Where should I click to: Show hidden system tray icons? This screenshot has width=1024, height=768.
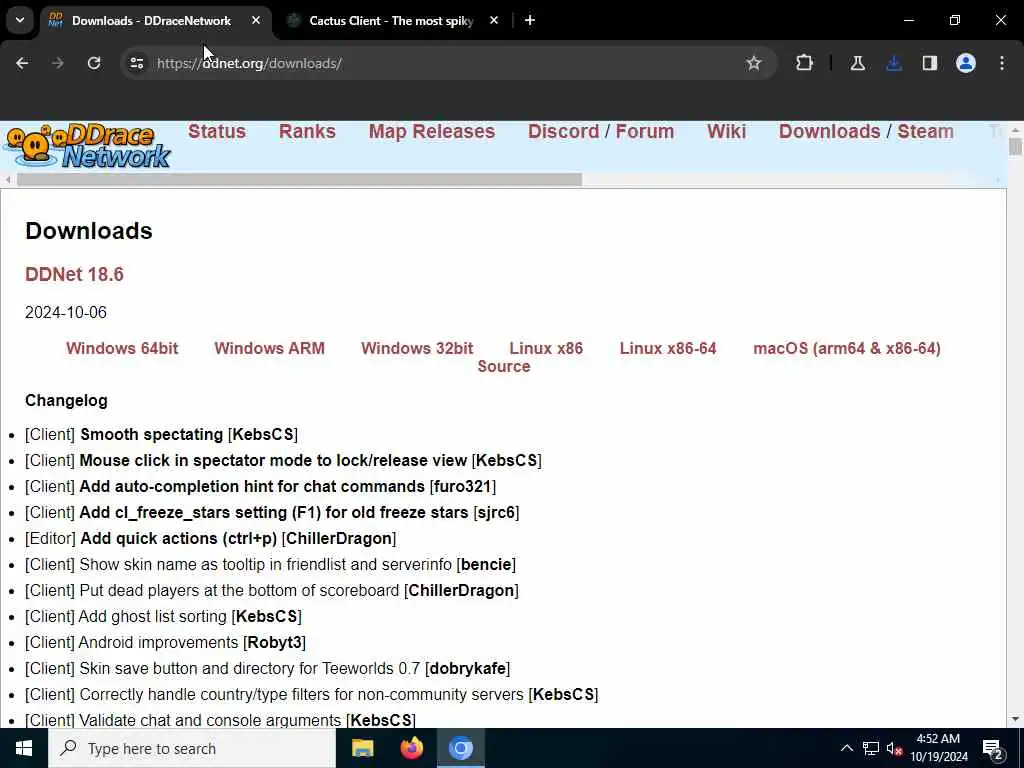coord(846,748)
